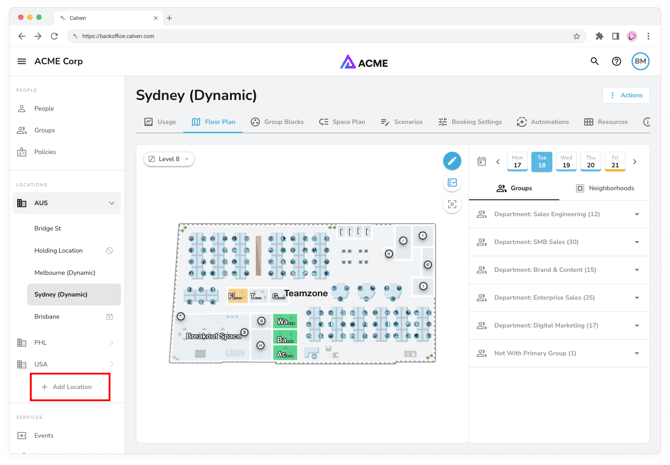Screen dimensions: 670x465
Task: Expand Department: Sales Engineering group
Action: point(637,214)
